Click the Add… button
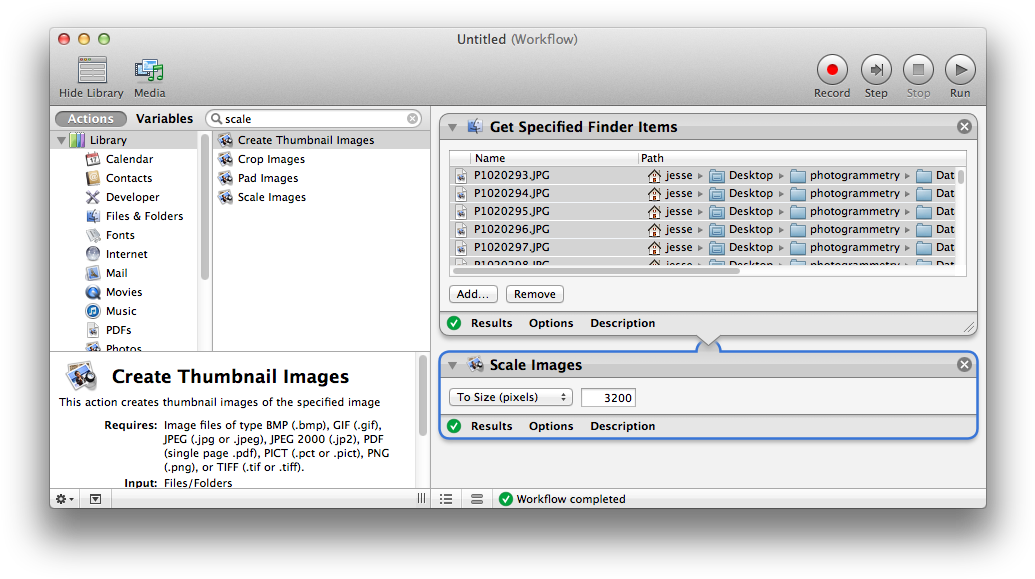Image resolution: width=1035 pixels, height=579 pixels. [473, 294]
